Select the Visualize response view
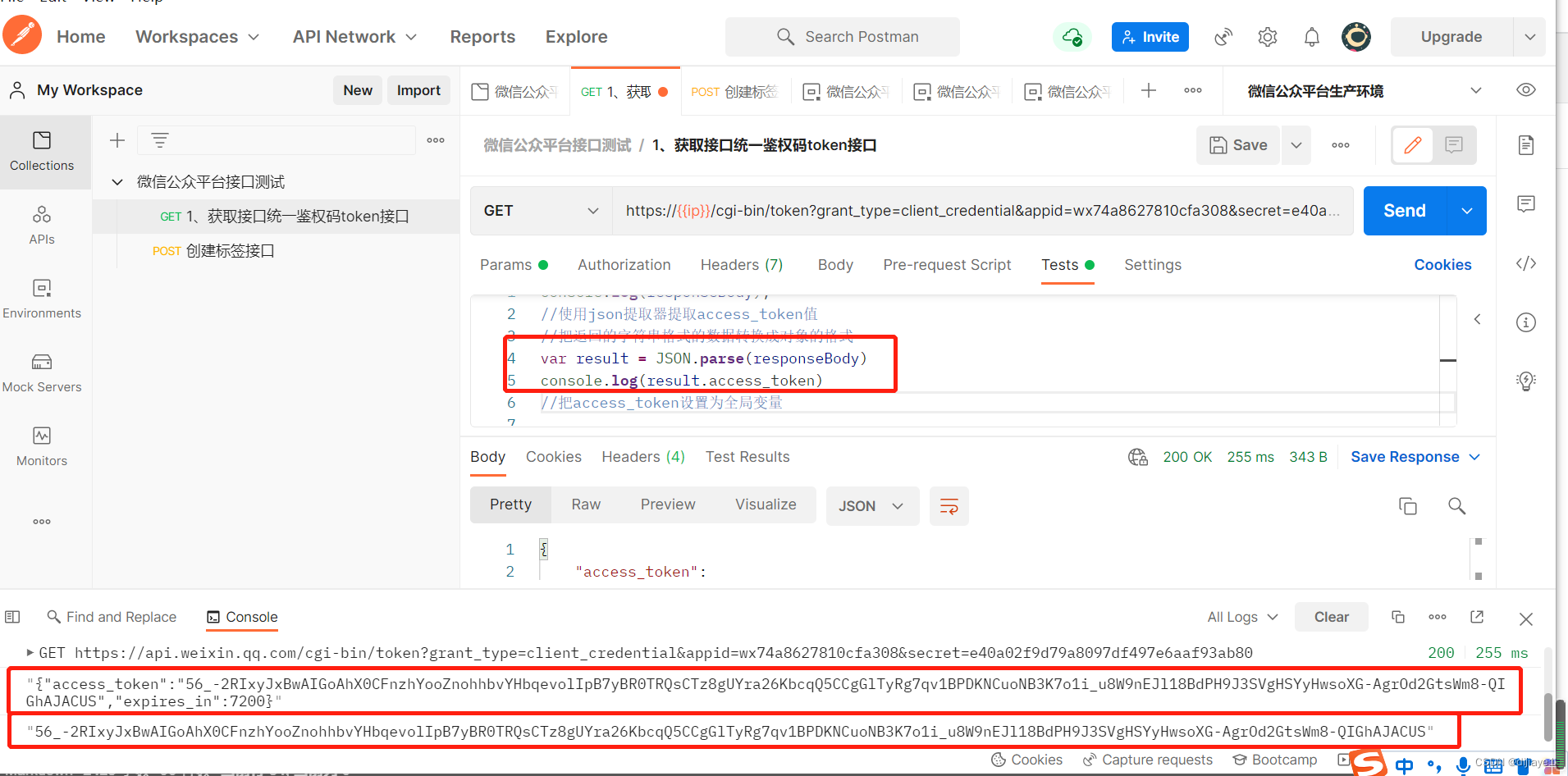Viewport: 1568px width, 776px height. [x=766, y=504]
